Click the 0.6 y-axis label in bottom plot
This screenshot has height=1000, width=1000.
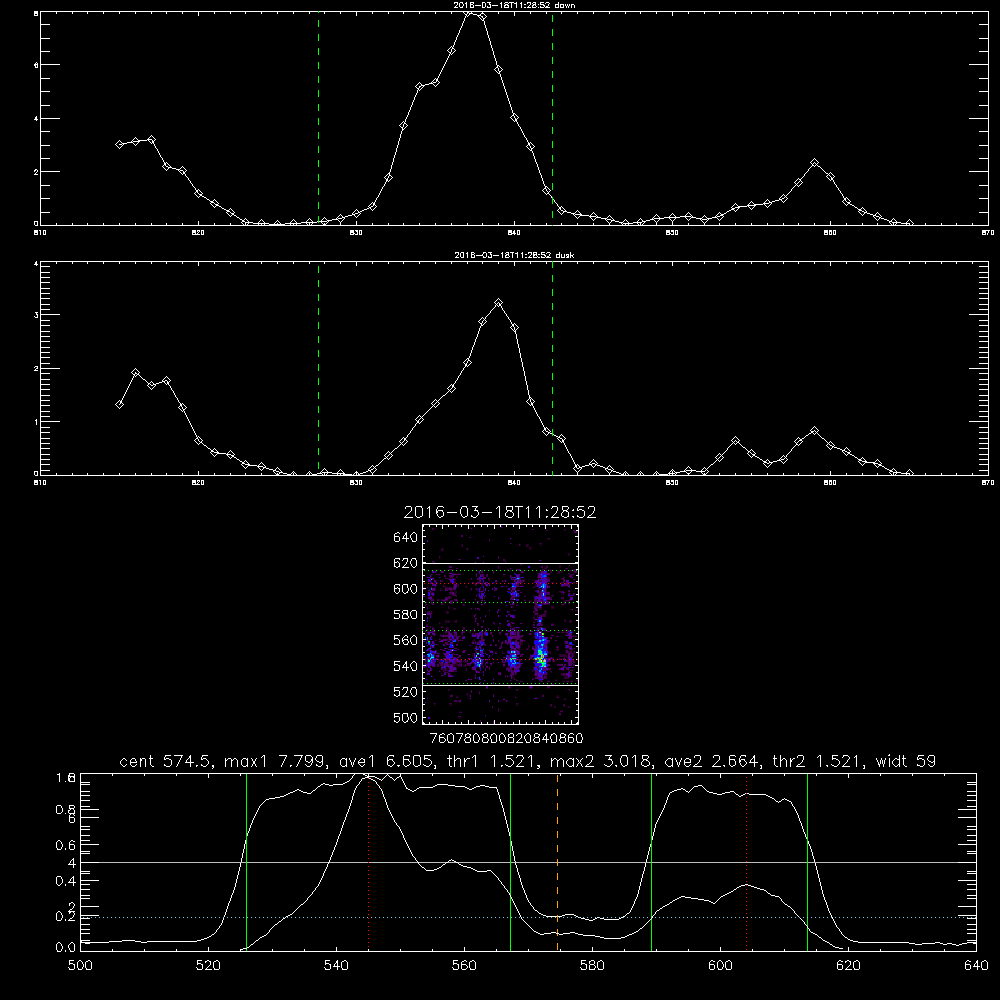(x=66, y=845)
